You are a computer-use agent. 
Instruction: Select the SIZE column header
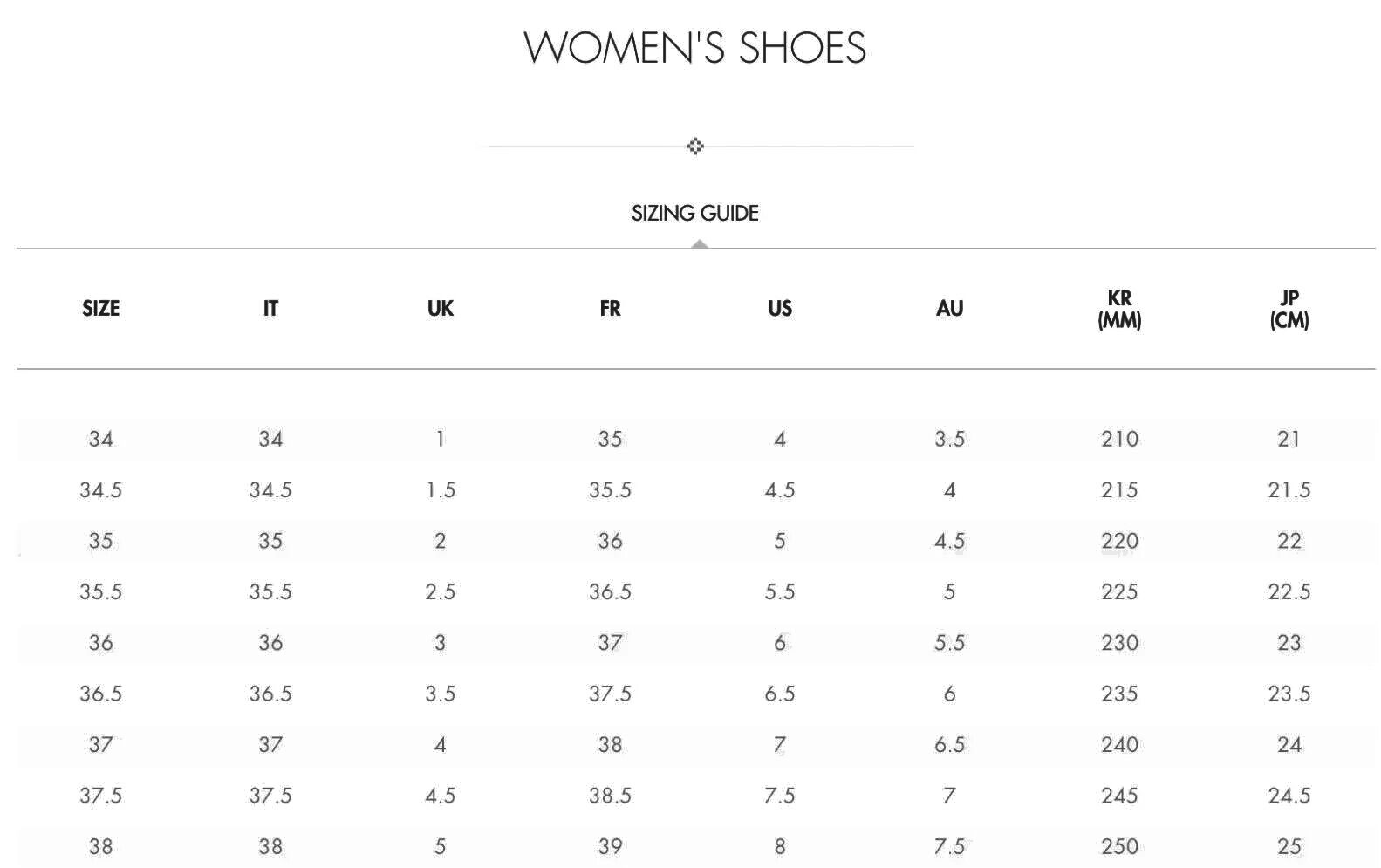point(101,309)
